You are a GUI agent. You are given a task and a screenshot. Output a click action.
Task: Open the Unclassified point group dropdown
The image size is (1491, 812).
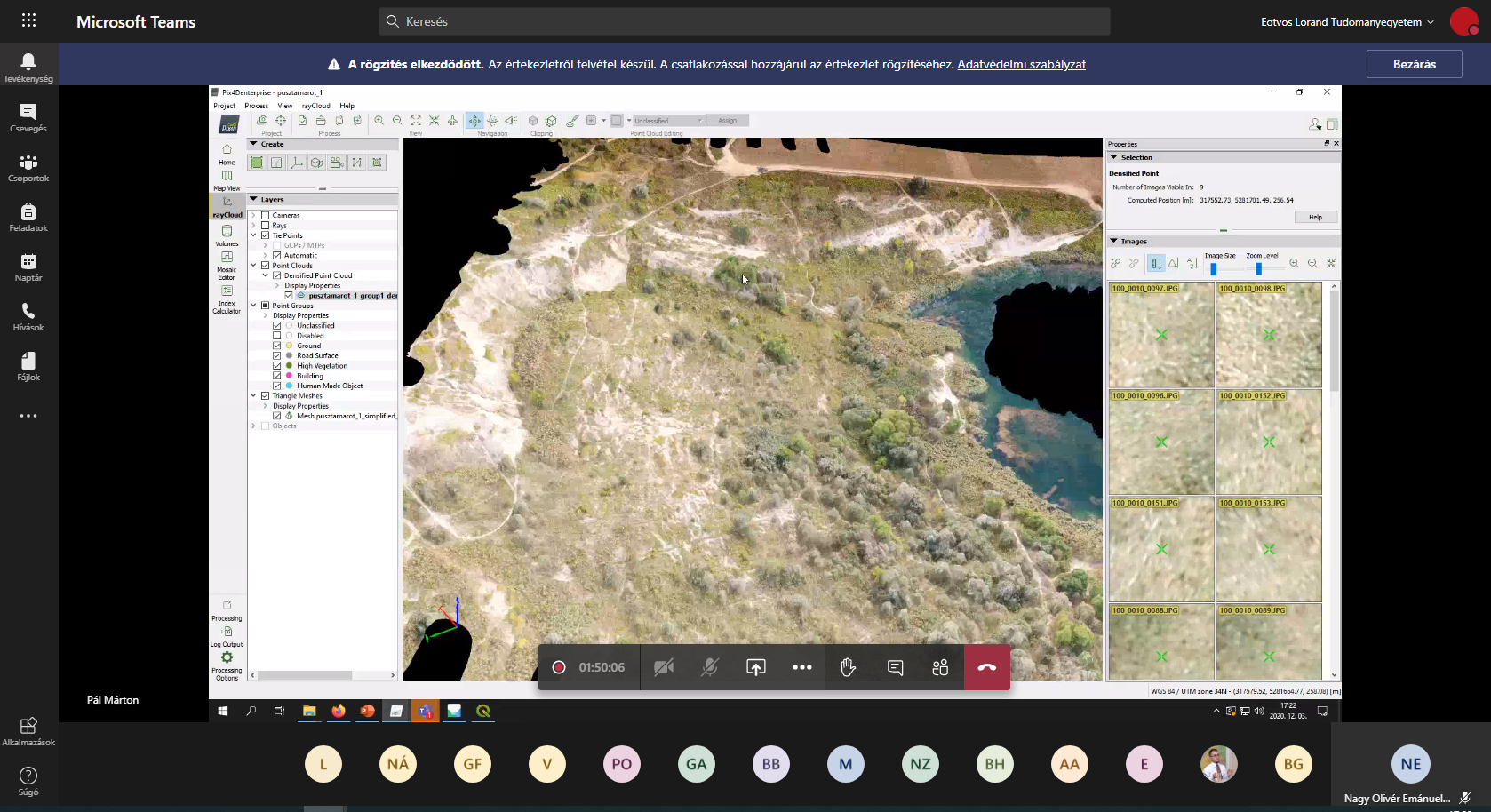(x=668, y=121)
